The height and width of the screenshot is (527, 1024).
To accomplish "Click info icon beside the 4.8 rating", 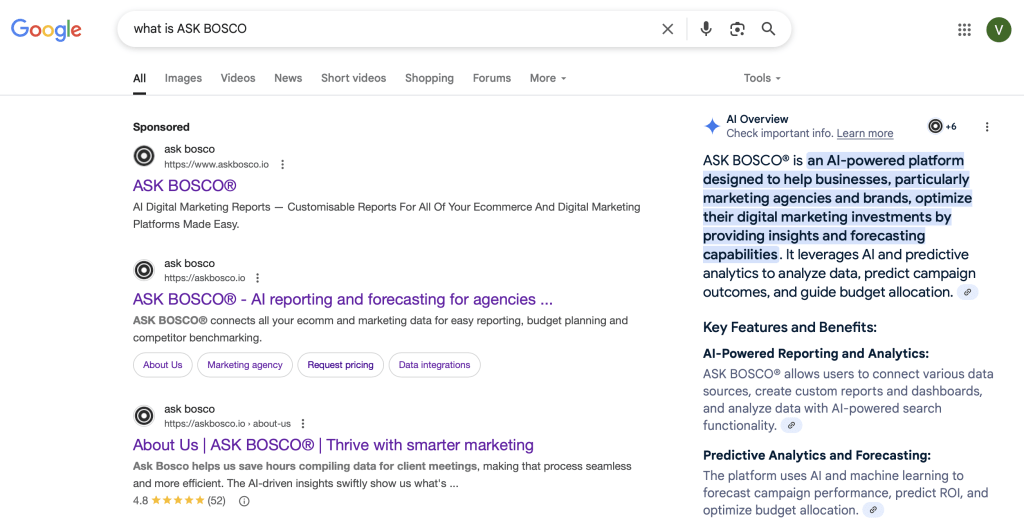I will coord(244,501).
